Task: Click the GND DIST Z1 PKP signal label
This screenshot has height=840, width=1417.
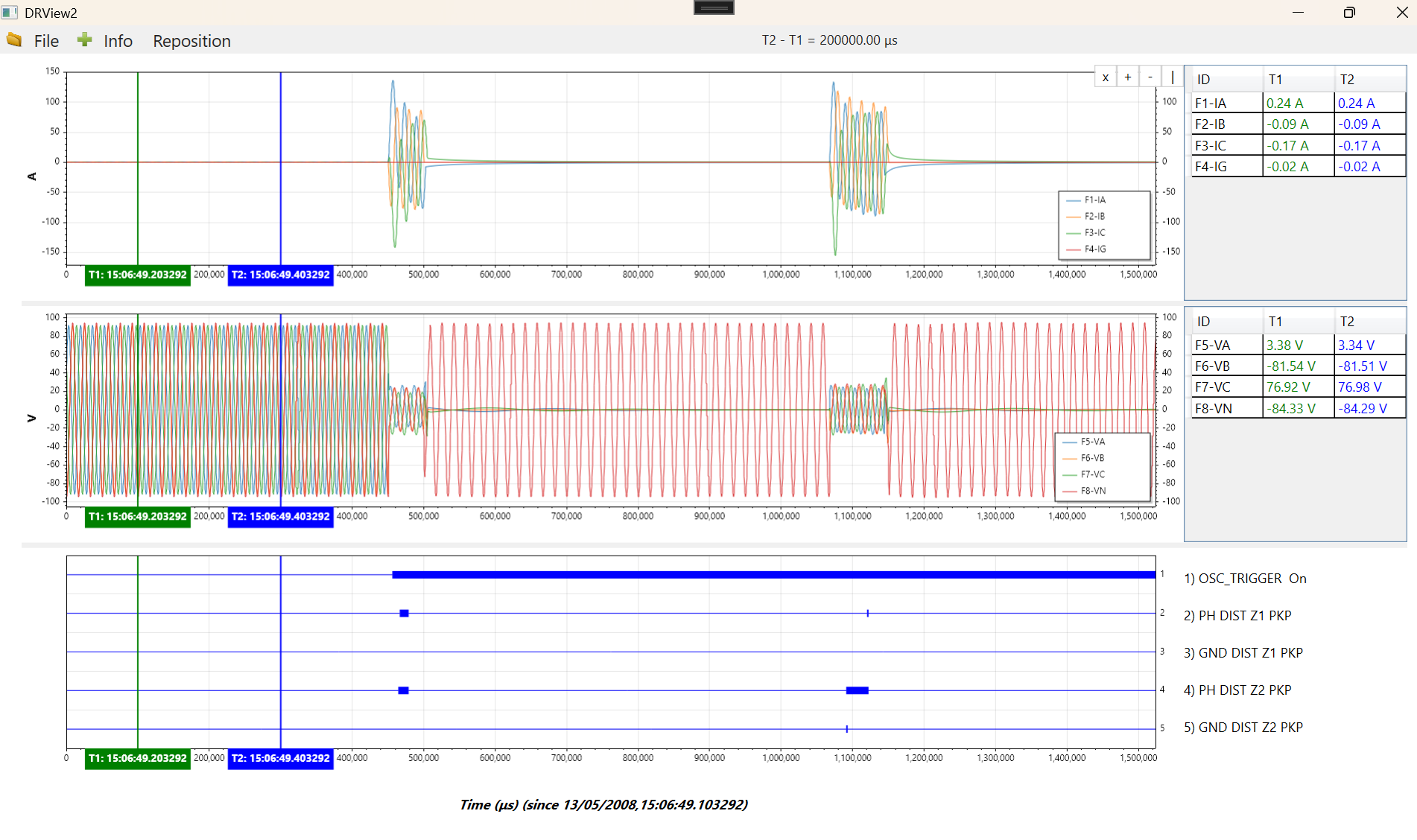Action: [1243, 653]
